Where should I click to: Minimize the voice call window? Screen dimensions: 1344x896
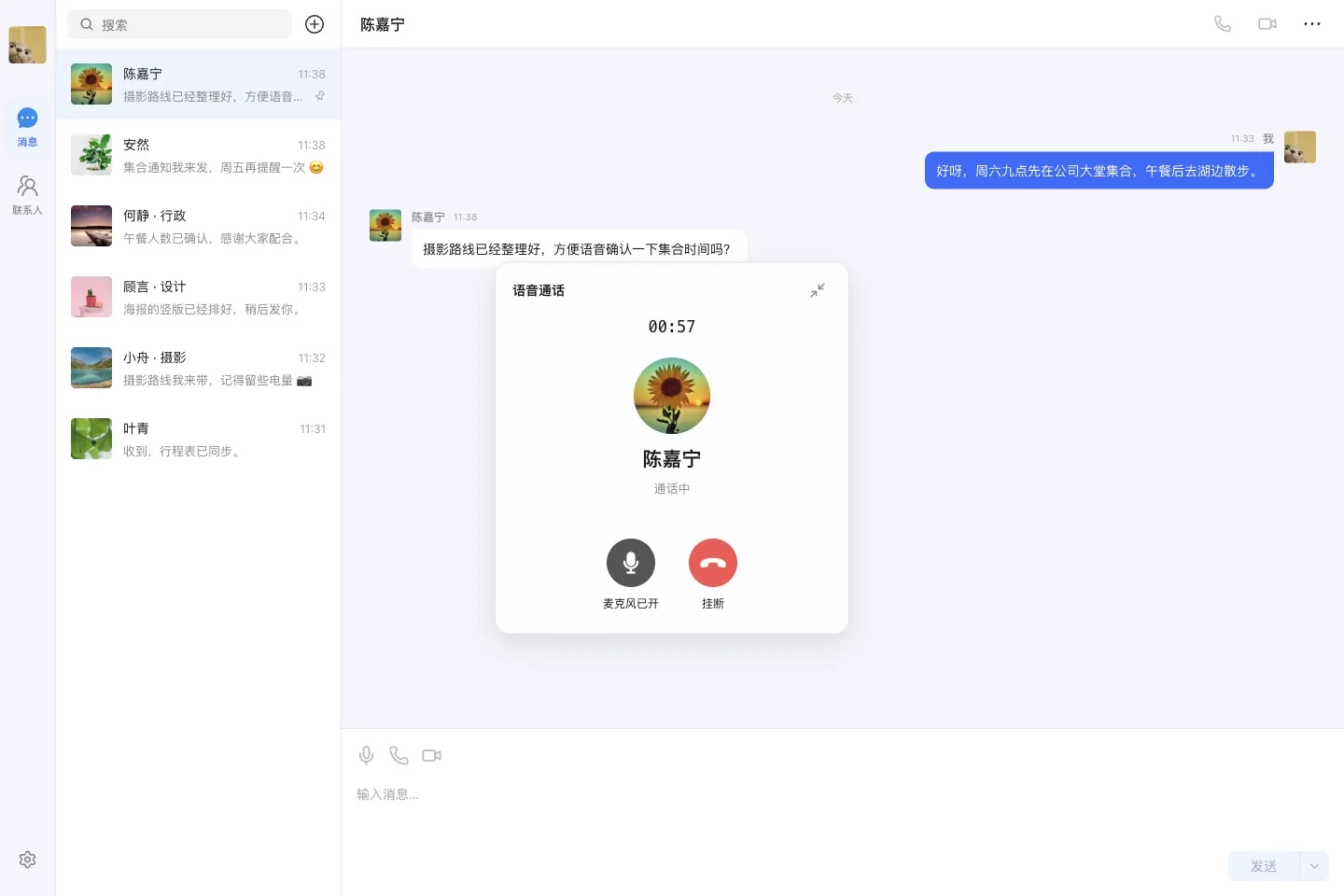818,290
